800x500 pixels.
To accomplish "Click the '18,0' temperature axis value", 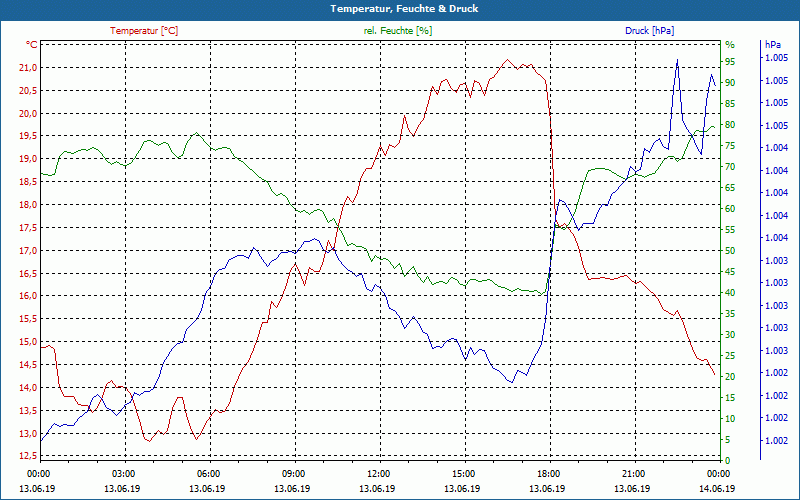I will (x=28, y=205).
